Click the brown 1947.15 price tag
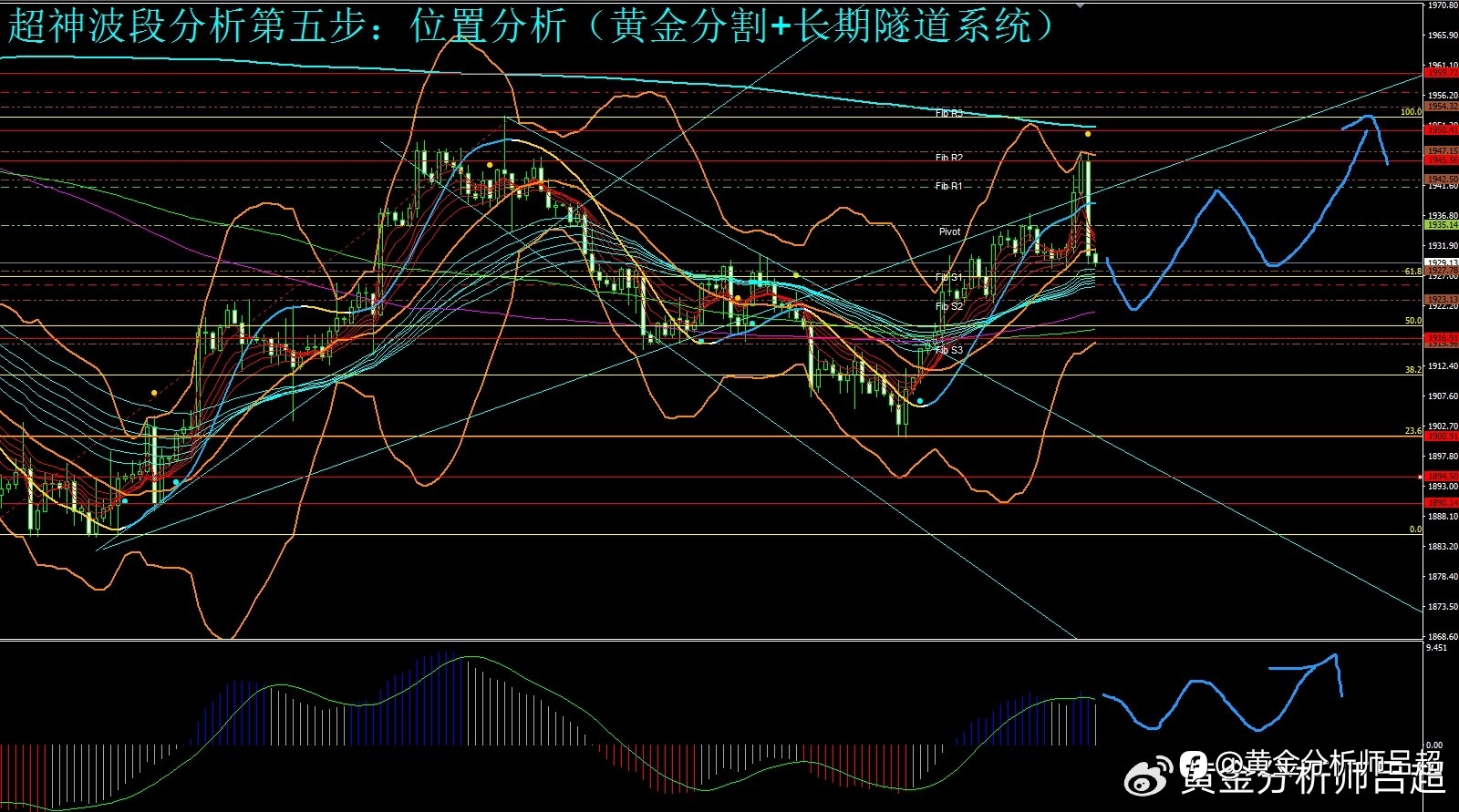The height and width of the screenshot is (812, 1459). (1442, 151)
